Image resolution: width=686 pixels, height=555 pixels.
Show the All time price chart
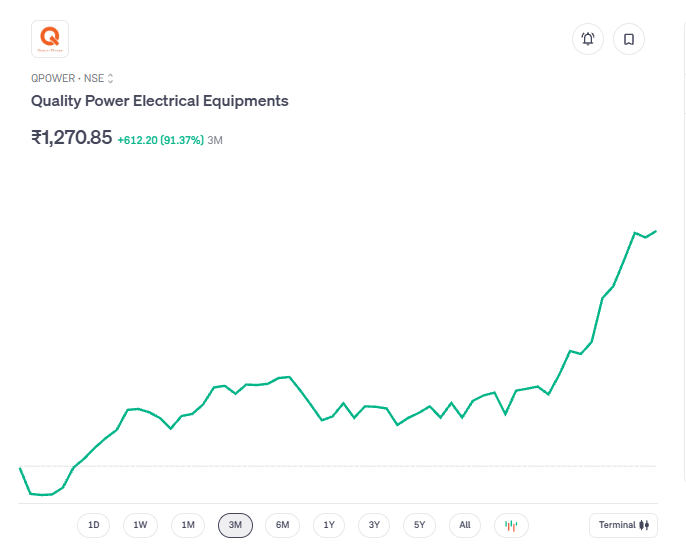click(x=465, y=525)
